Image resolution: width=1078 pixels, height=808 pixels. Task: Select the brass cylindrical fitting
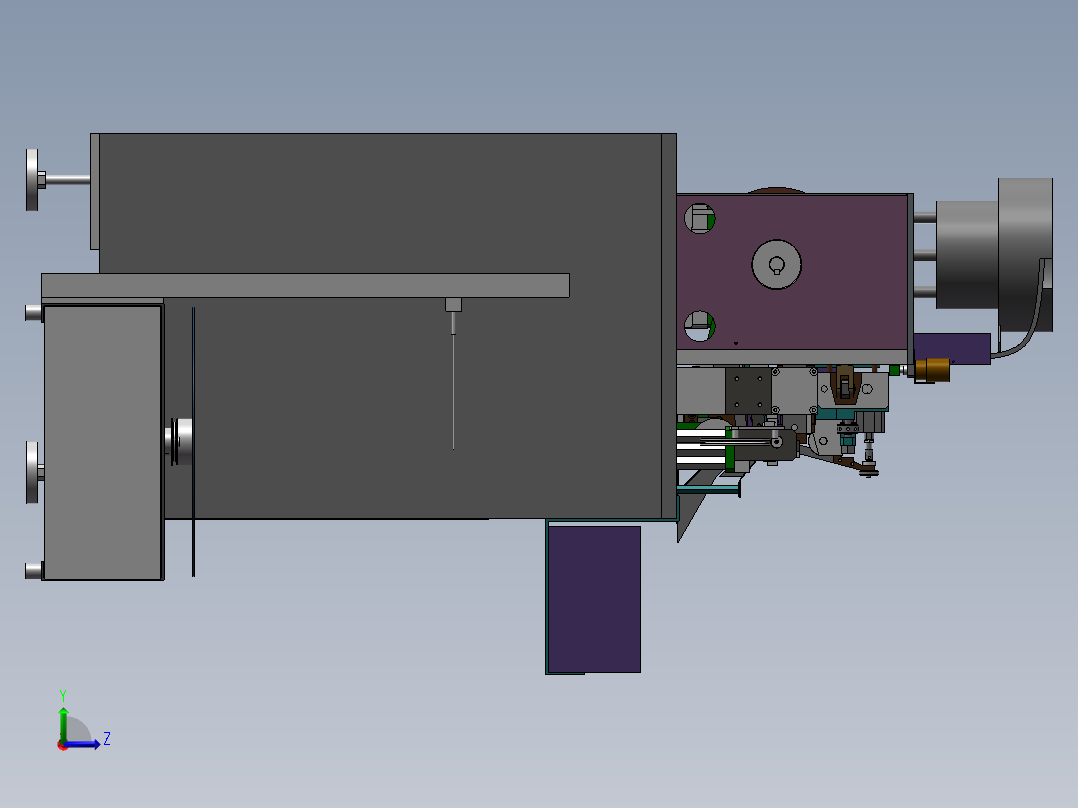(x=932, y=370)
